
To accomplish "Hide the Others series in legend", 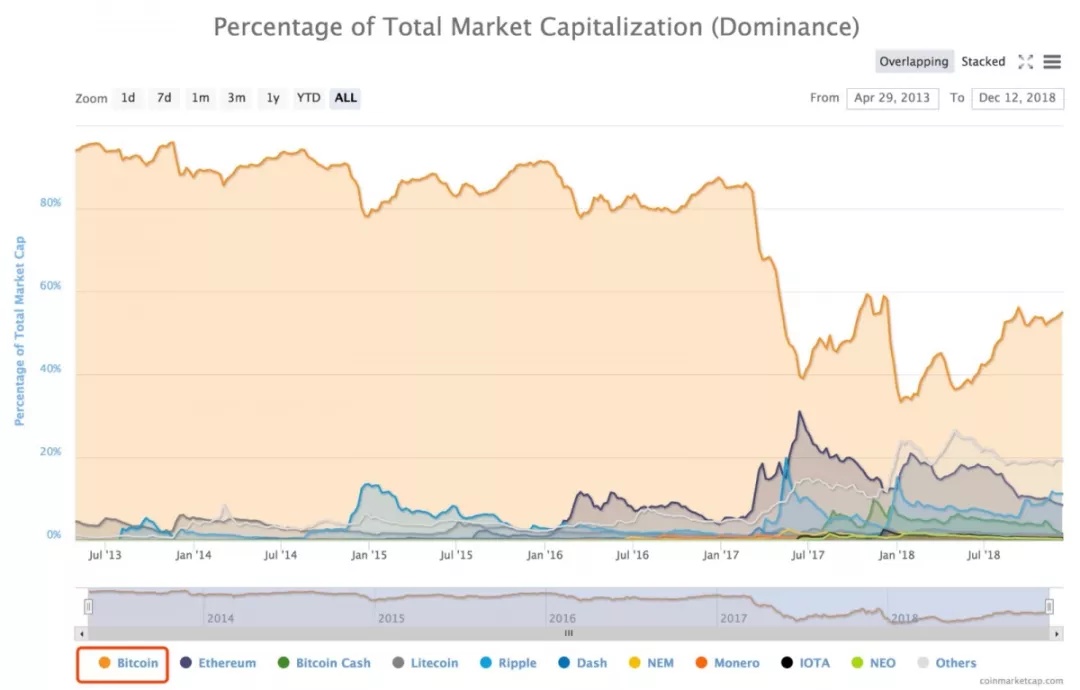I will [947, 663].
